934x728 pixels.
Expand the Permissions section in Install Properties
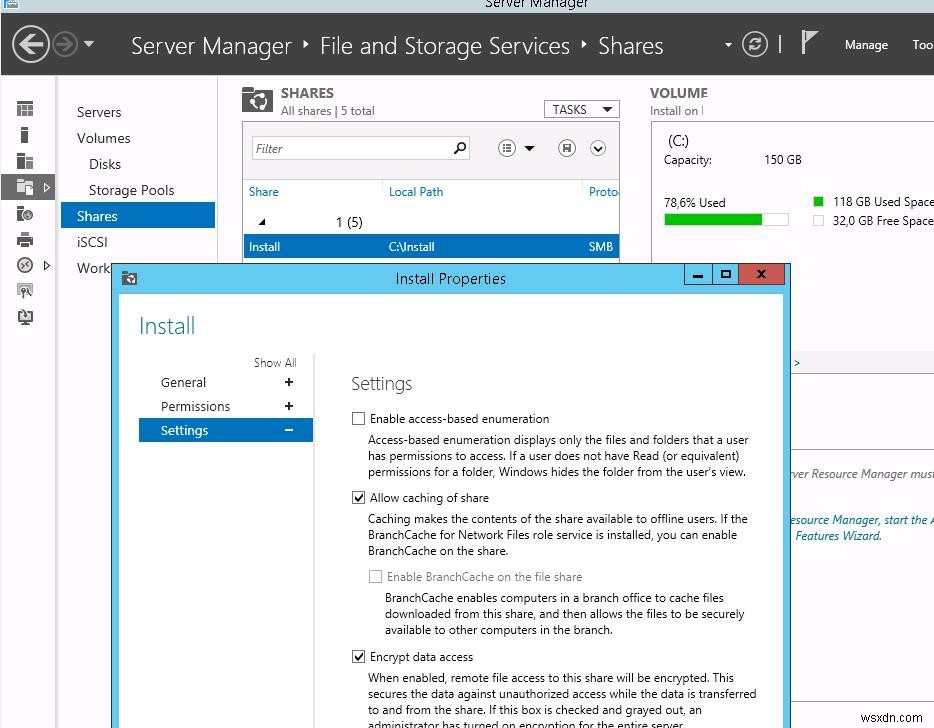pos(288,406)
